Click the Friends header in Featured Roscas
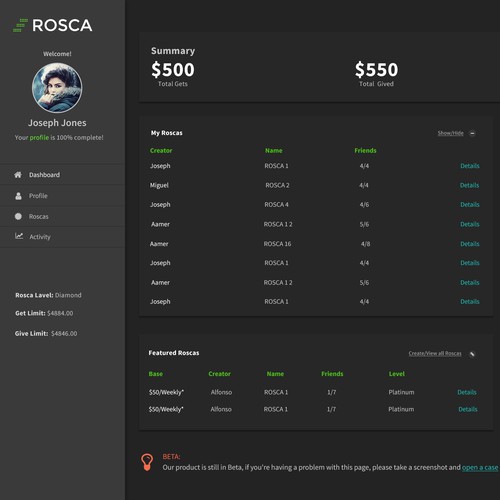Viewport: 500px width, 500px height. (332, 374)
